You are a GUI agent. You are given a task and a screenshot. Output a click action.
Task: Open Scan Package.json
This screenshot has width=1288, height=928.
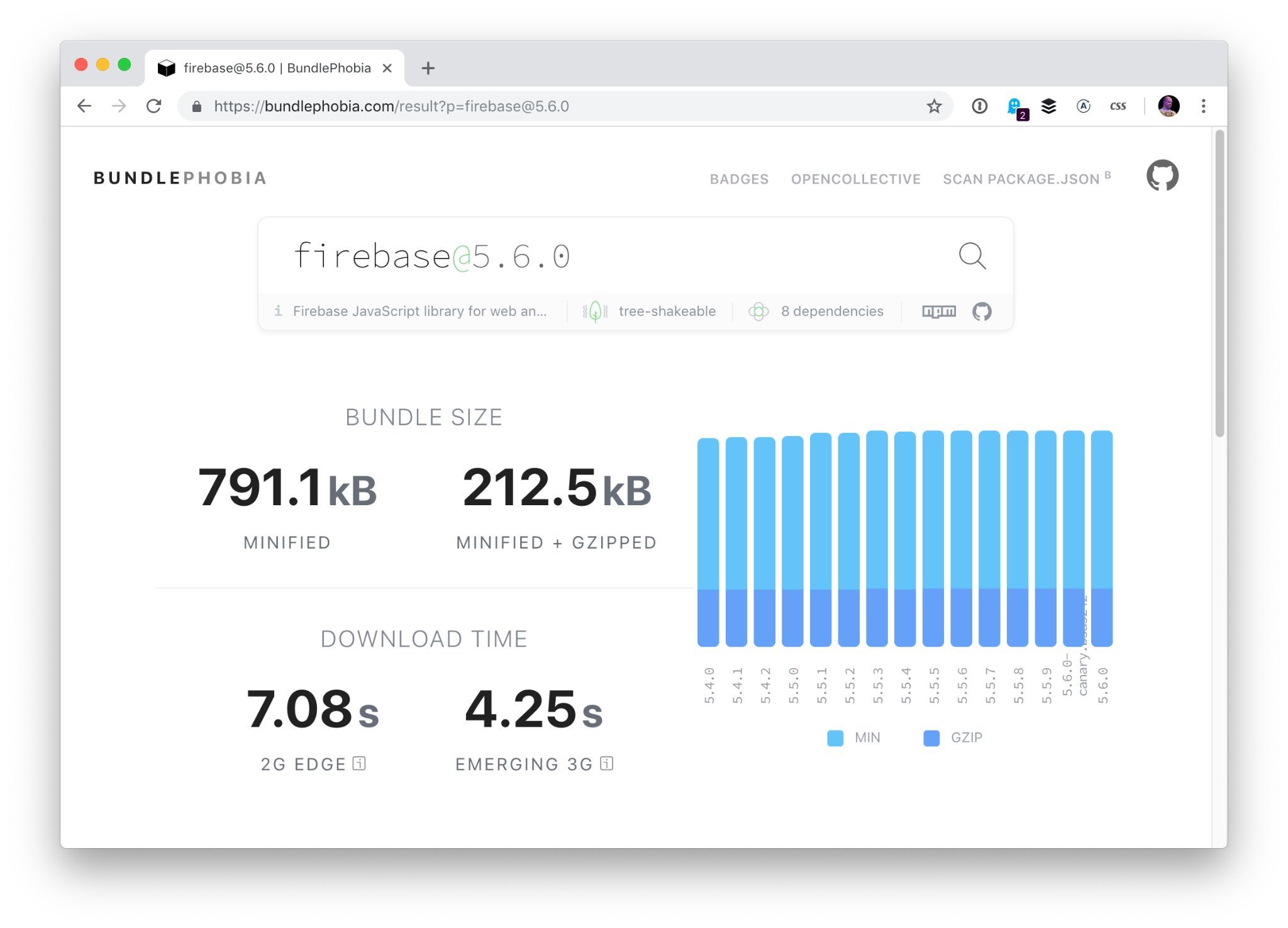click(x=1021, y=179)
